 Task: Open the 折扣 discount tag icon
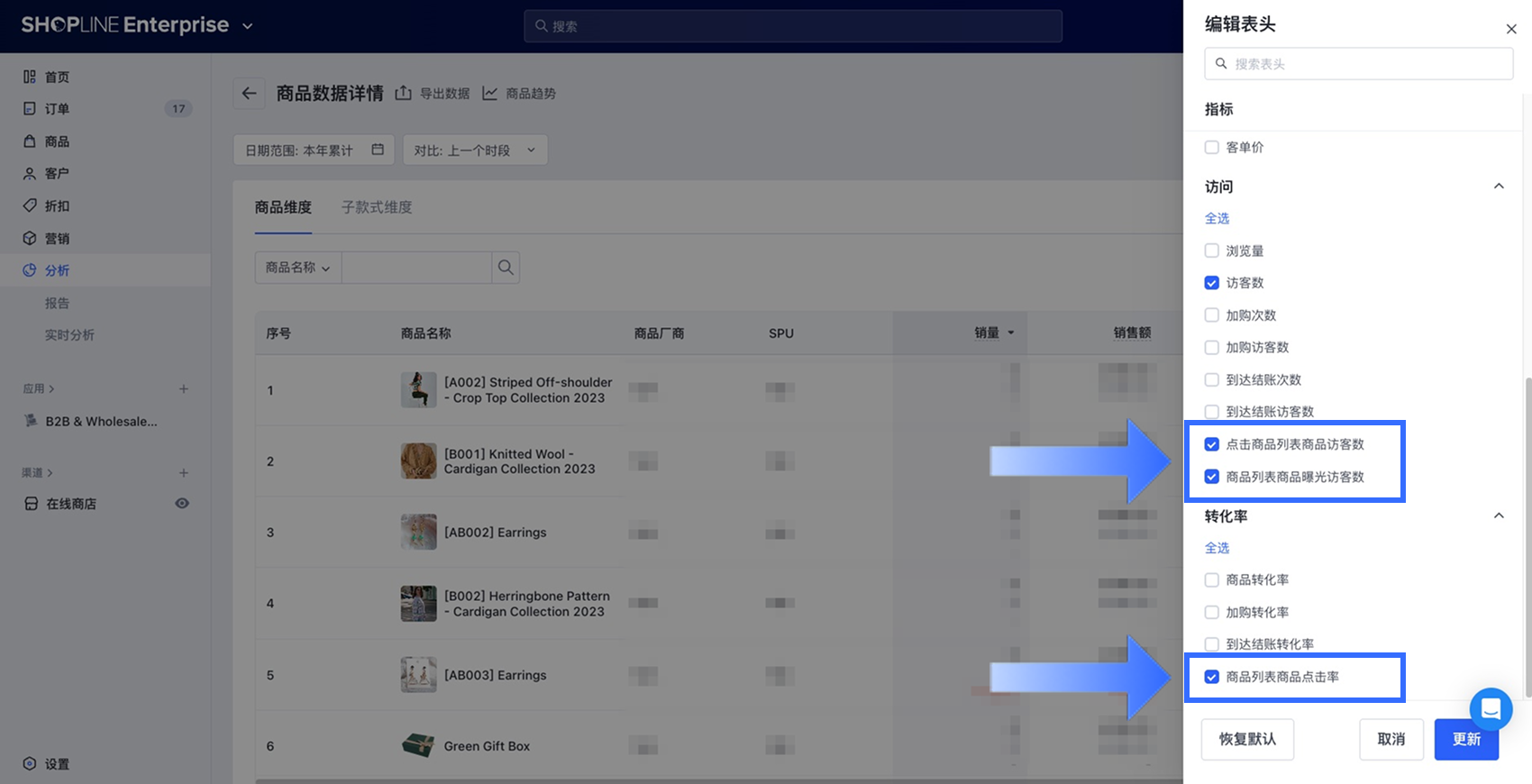pyautogui.click(x=30, y=205)
